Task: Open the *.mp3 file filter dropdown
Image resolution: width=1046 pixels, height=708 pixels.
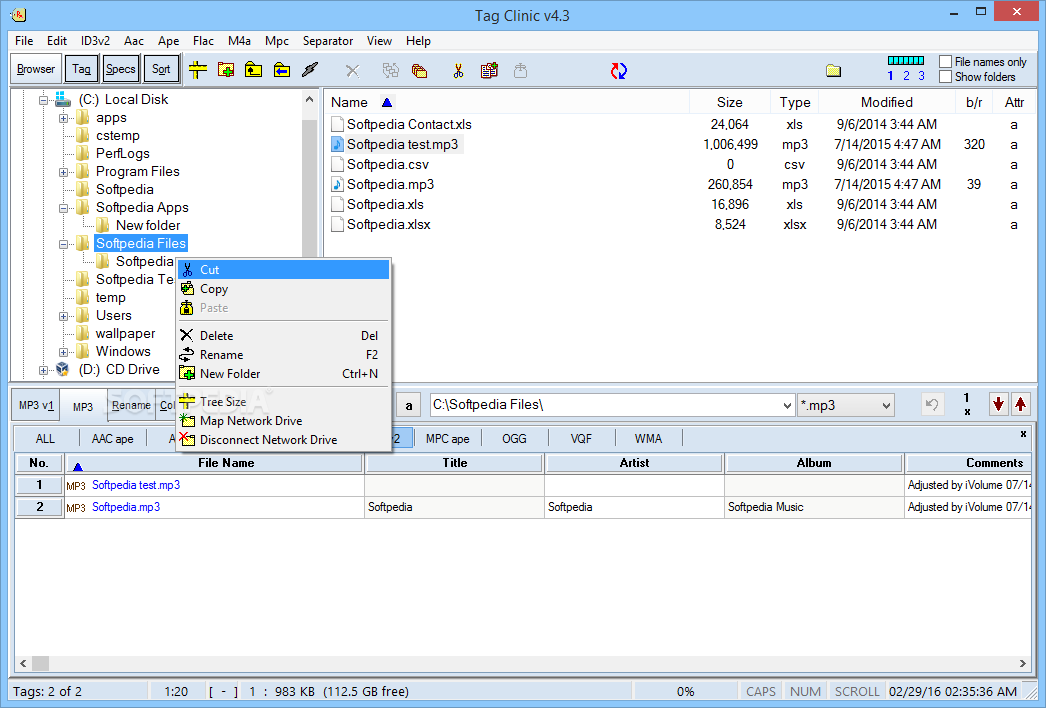Action: pos(887,405)
